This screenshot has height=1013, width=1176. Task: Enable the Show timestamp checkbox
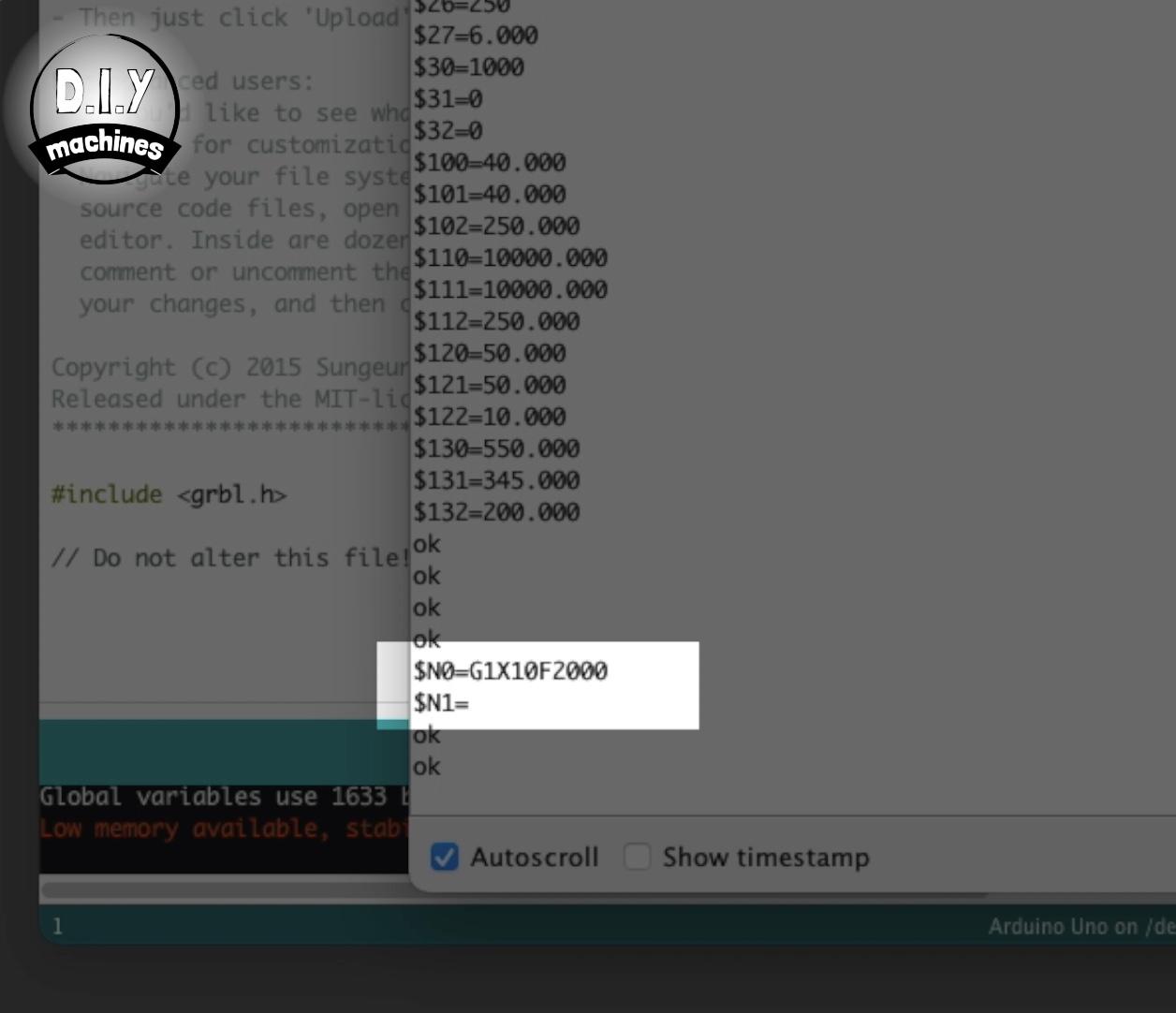638,857
